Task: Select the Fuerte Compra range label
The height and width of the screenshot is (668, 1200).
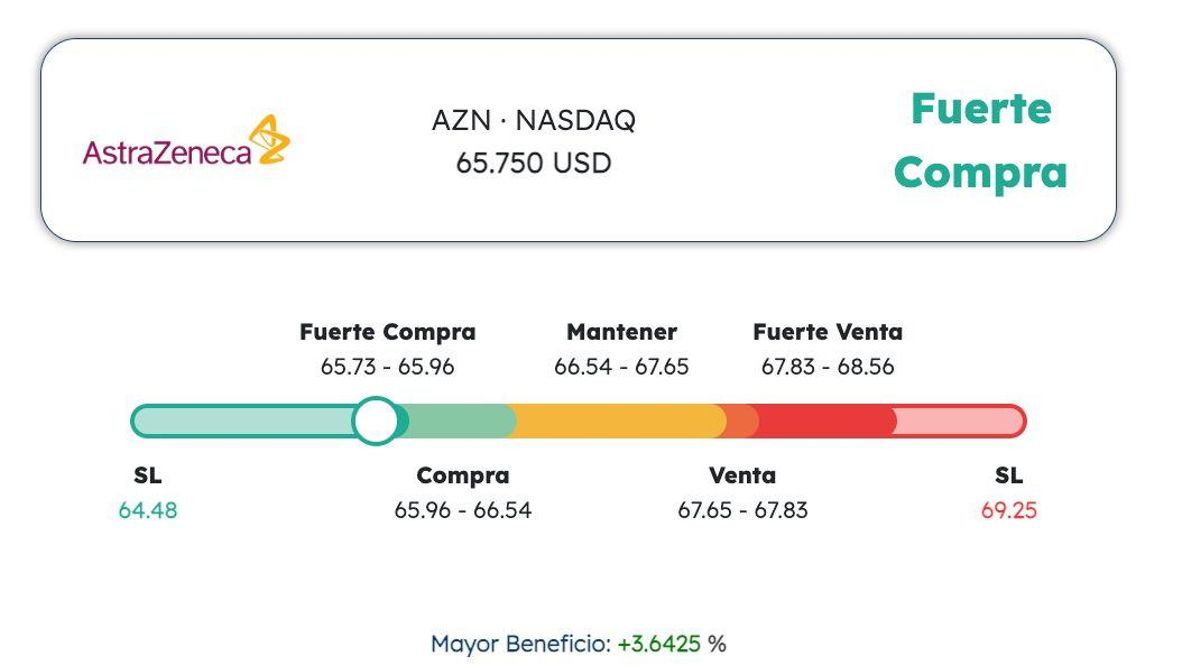Action: tap(387, 332)
